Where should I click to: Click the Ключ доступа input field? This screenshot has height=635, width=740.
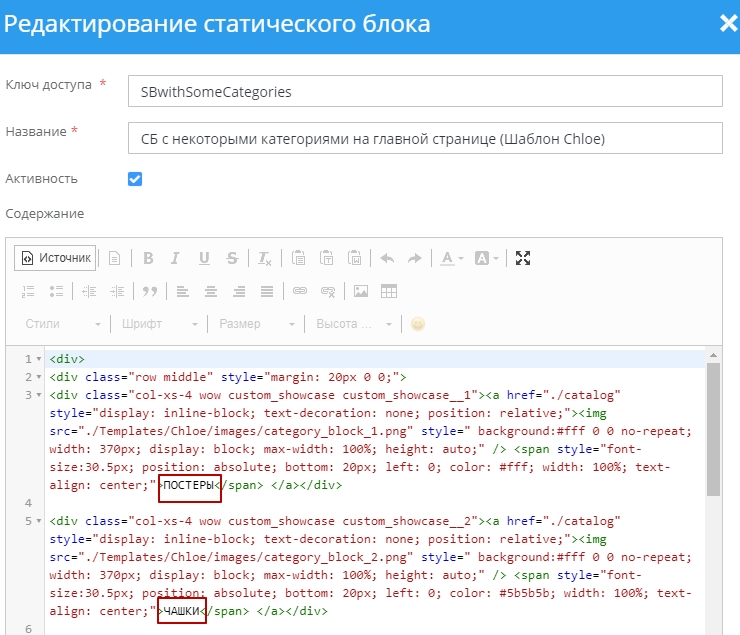click(x=425, y=91)
